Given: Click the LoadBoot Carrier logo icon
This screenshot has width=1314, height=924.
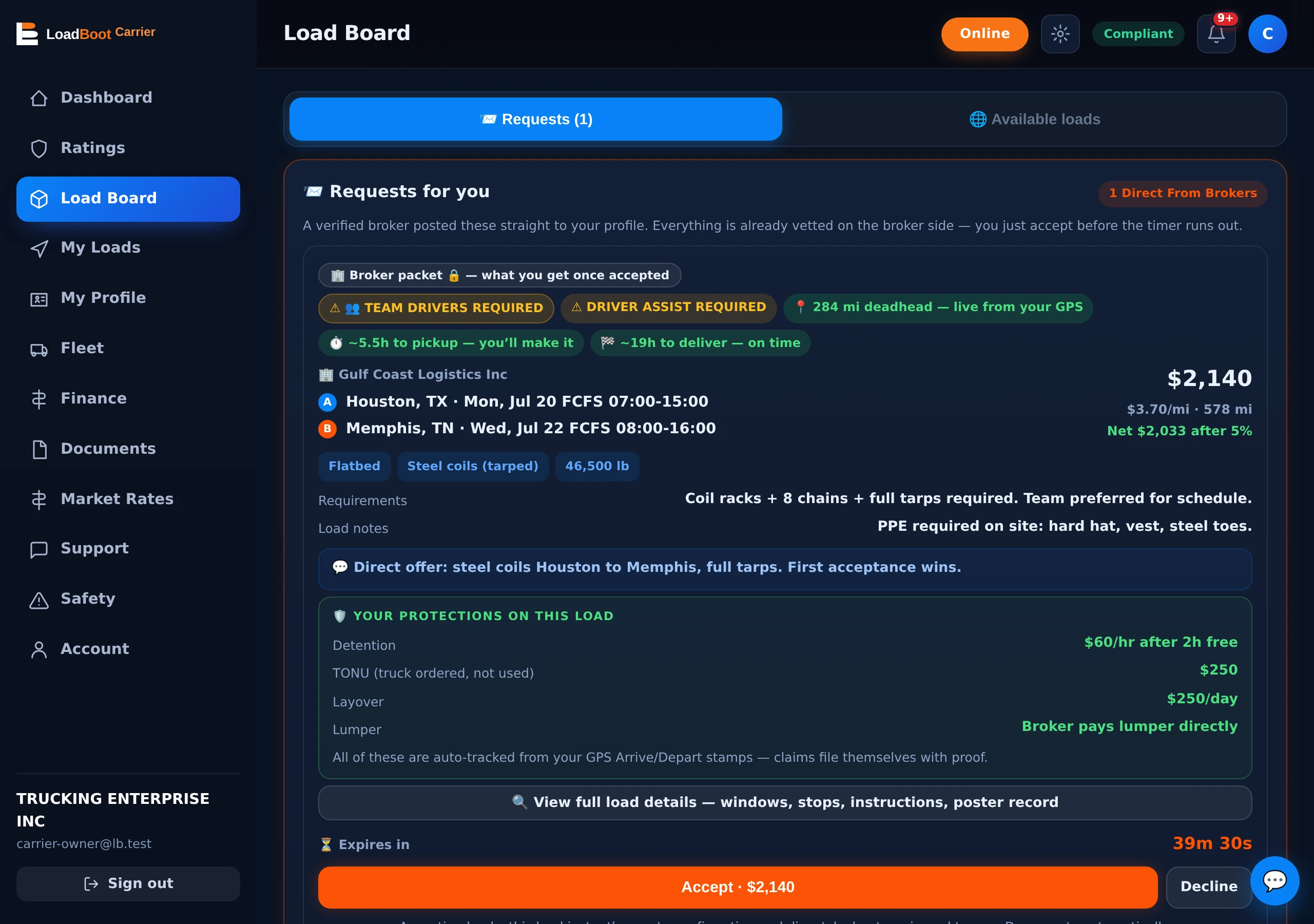Looking at the screenshot, I should pyautogui.click(x=27, y=33).
